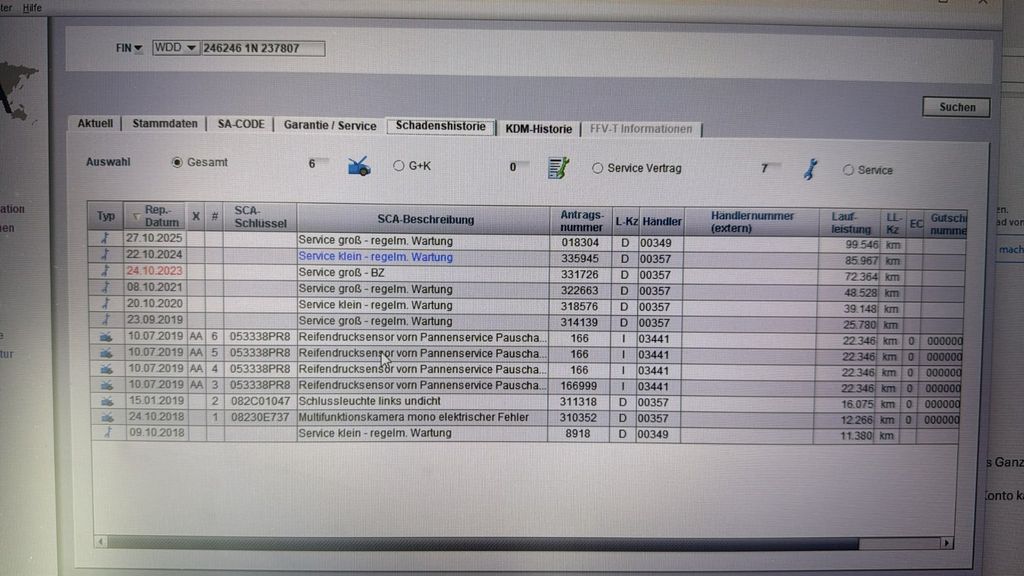This screenshot has width=1024, height=576.
Task: Click the blue wrench Service icon
Action: (810, 169)
